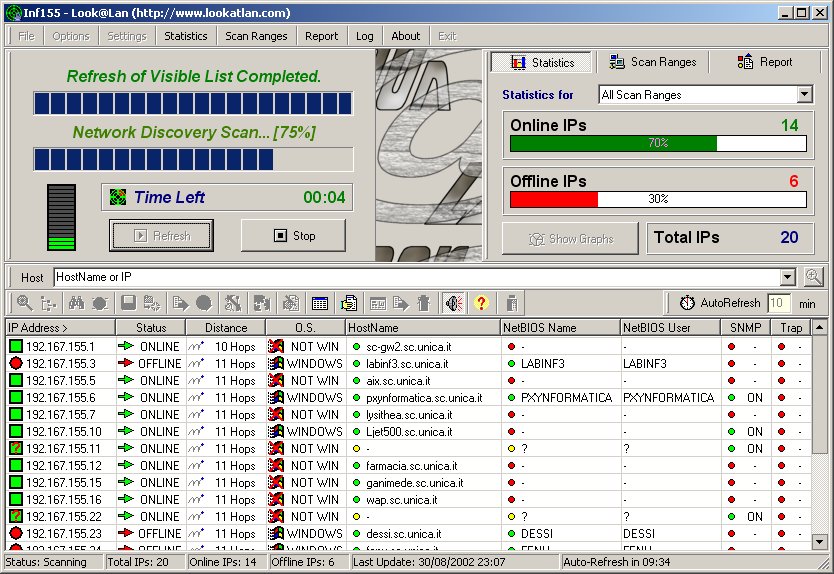The height and width of the screenshot is (574, 834).
Task: Open the Statistics menu
Action: (x=186, y=36)
